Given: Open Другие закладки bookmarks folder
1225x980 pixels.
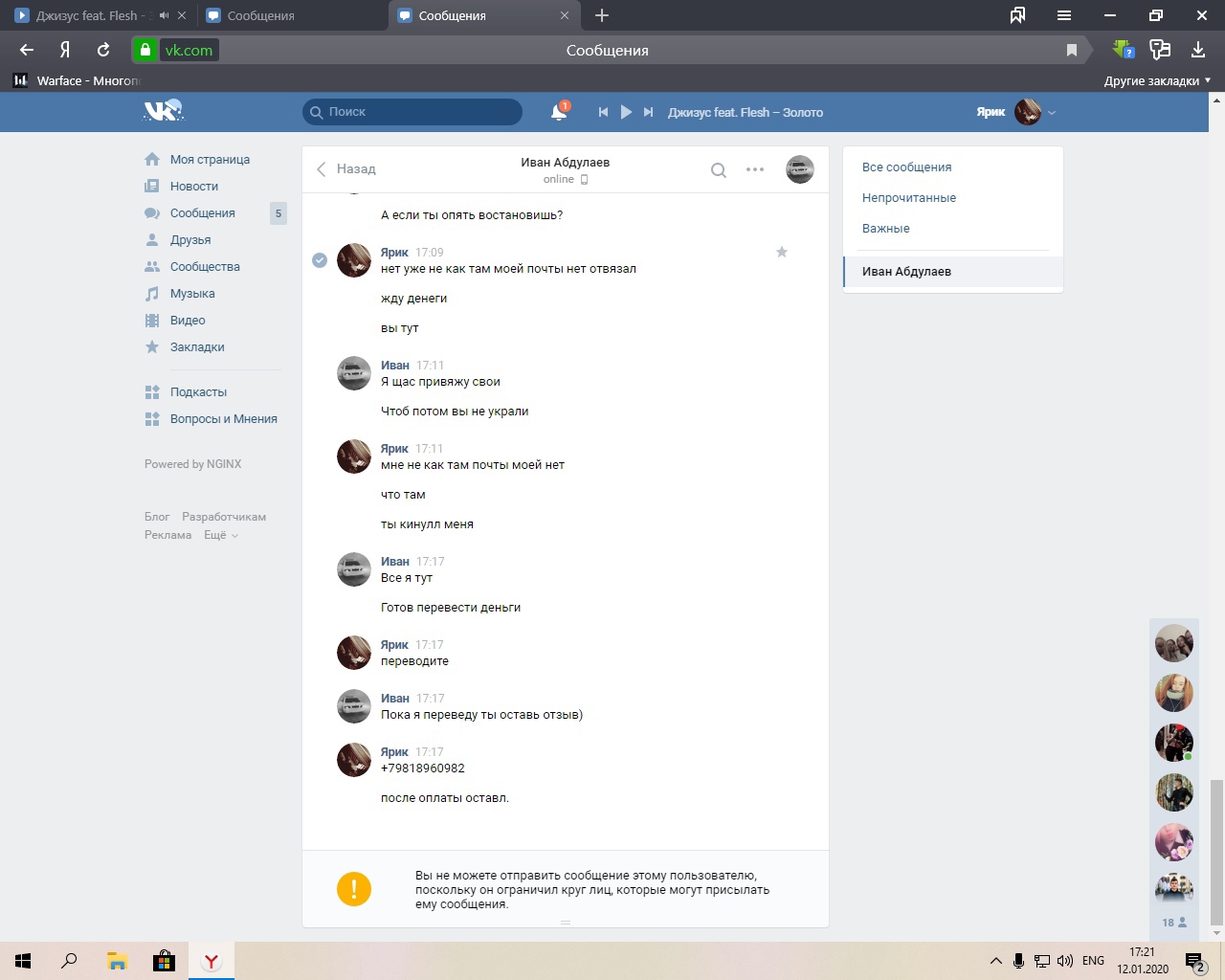Looking at the screenshot, I should pos(1157,80).
